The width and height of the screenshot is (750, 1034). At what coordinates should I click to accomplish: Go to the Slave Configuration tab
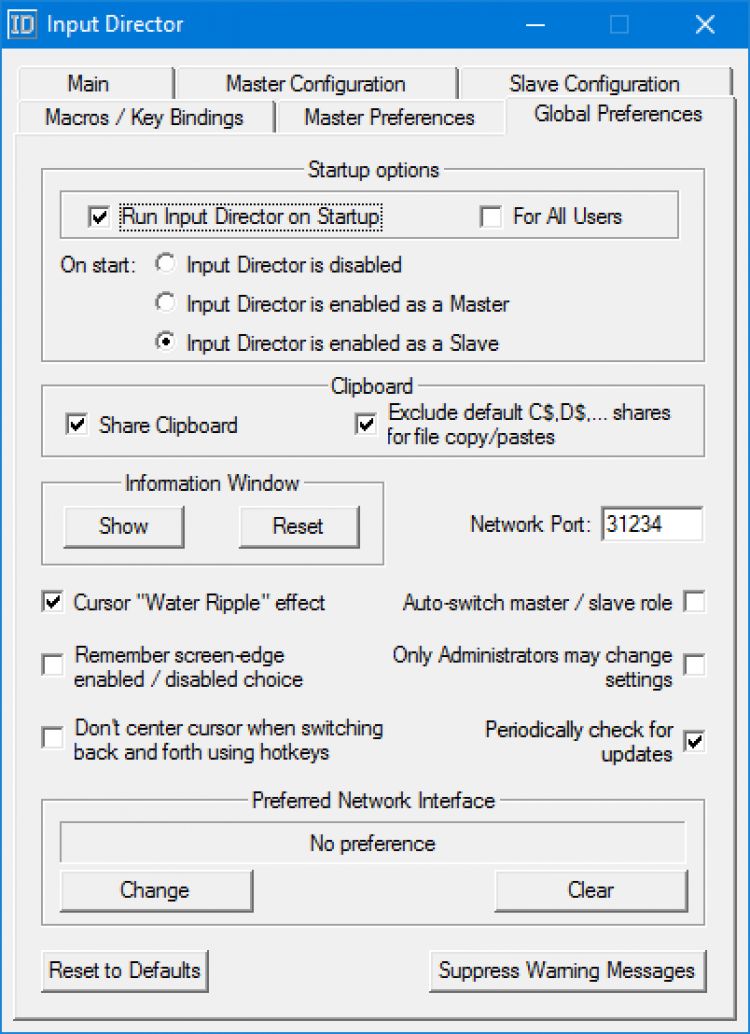[x=594, y=84]
